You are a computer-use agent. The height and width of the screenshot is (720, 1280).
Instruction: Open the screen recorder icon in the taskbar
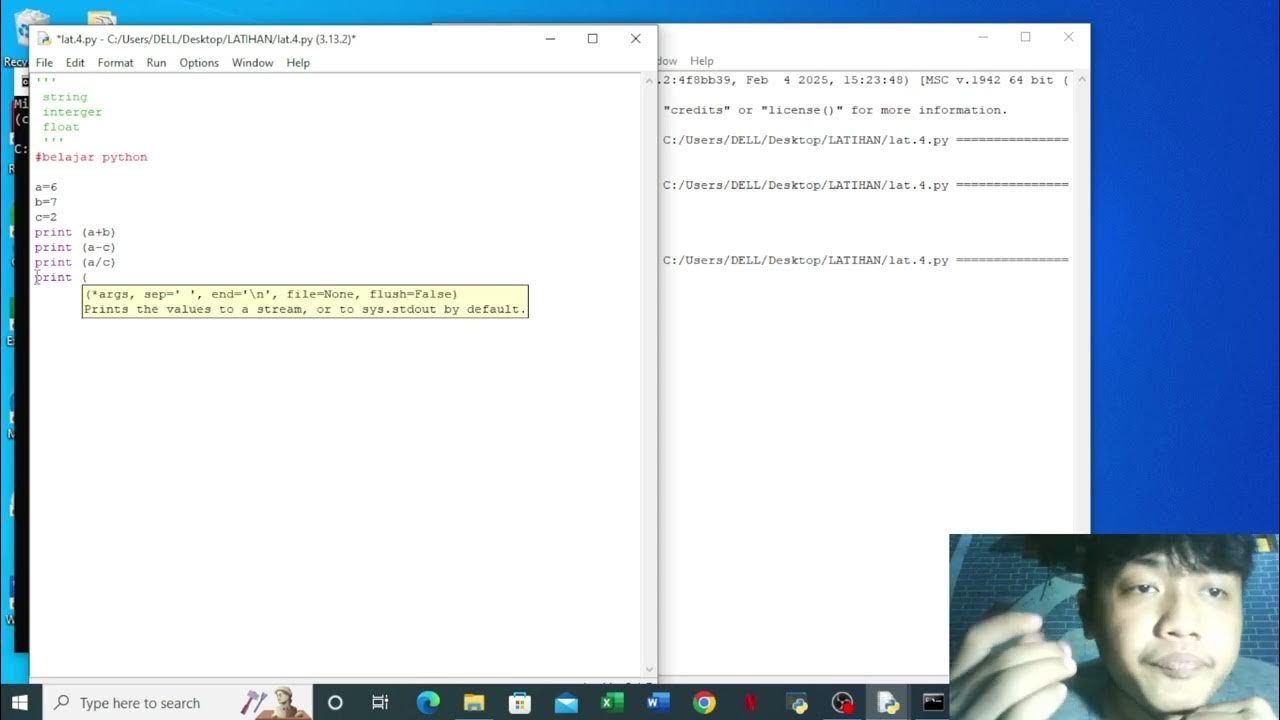[x=842, y=702]
